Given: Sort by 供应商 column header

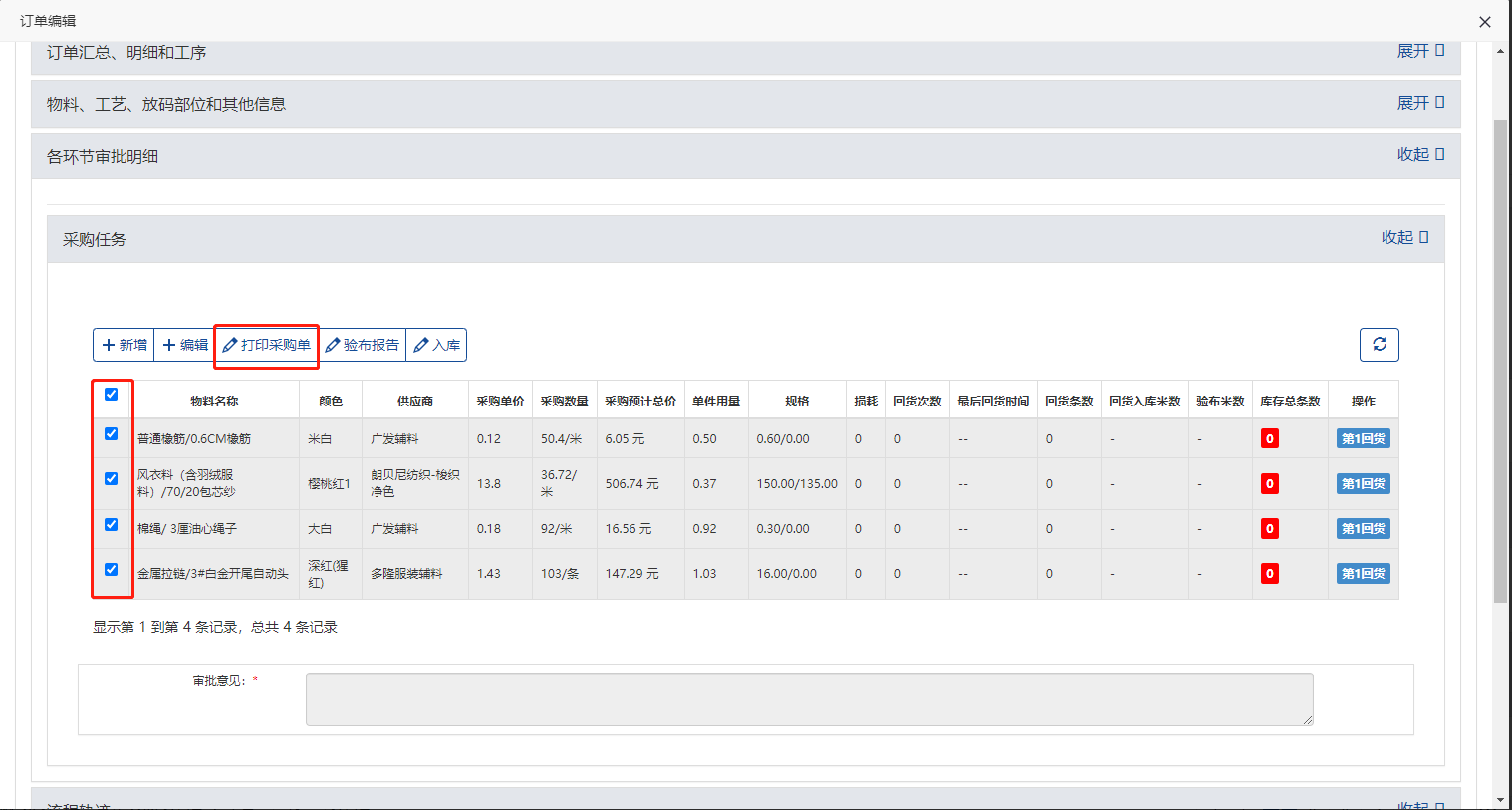Looking at the screenshot, I should pyautogui.click(x=414, y=402).
